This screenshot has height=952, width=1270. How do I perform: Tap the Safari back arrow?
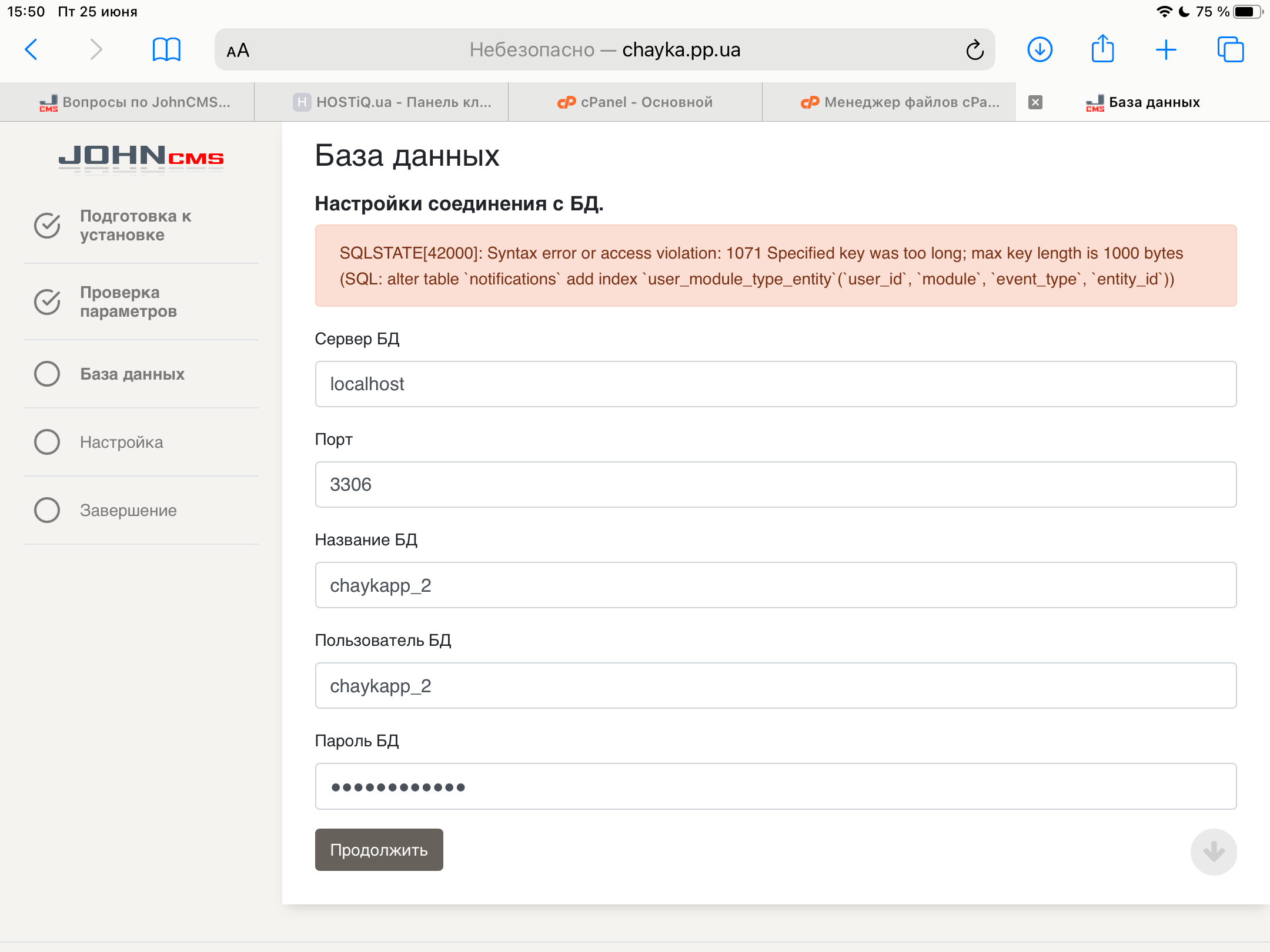click(x=32, y=49)
